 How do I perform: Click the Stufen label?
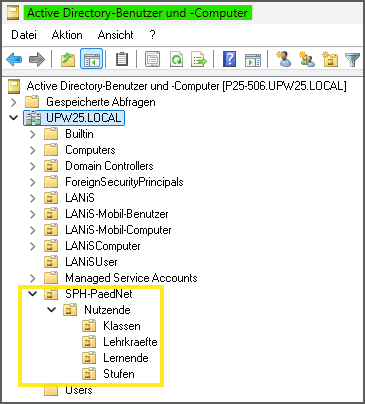pos(119,374)
